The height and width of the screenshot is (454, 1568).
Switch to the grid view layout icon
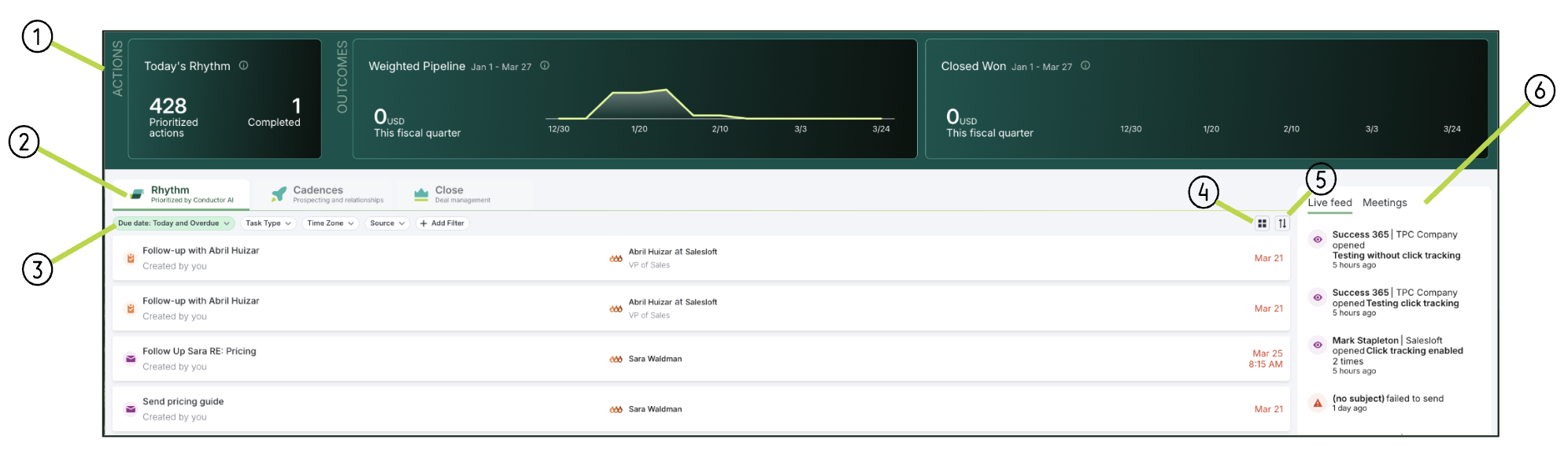pyautogui.click(x=1263, y=223)
